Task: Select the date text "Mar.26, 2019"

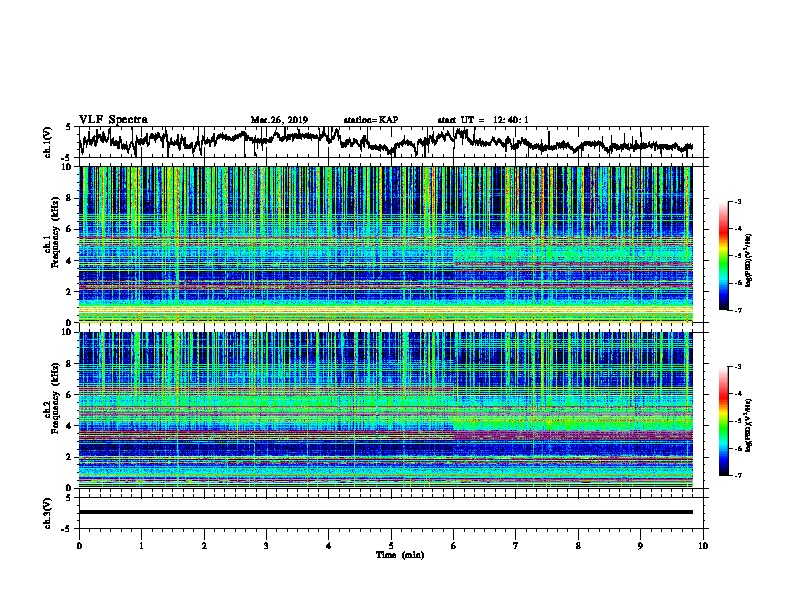Action: (279, 120)
